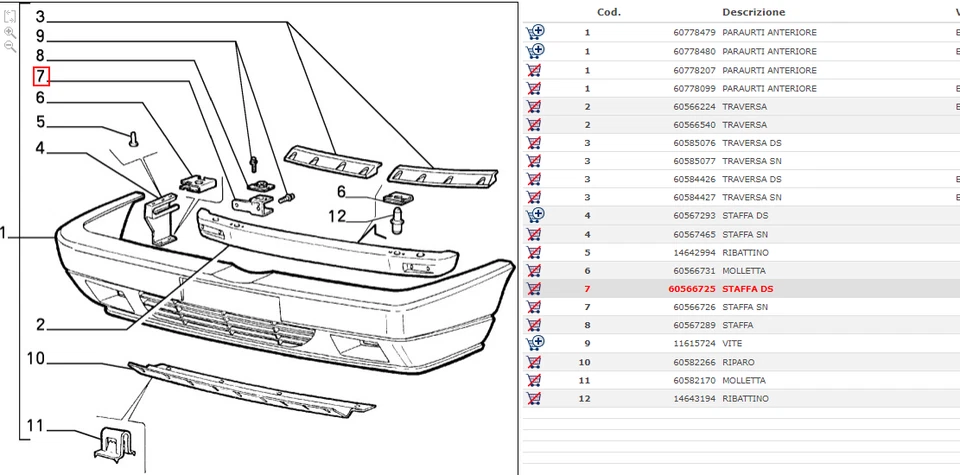Select callout number 10 on diagram
The image size is (960, 475).
click(36, 358)
